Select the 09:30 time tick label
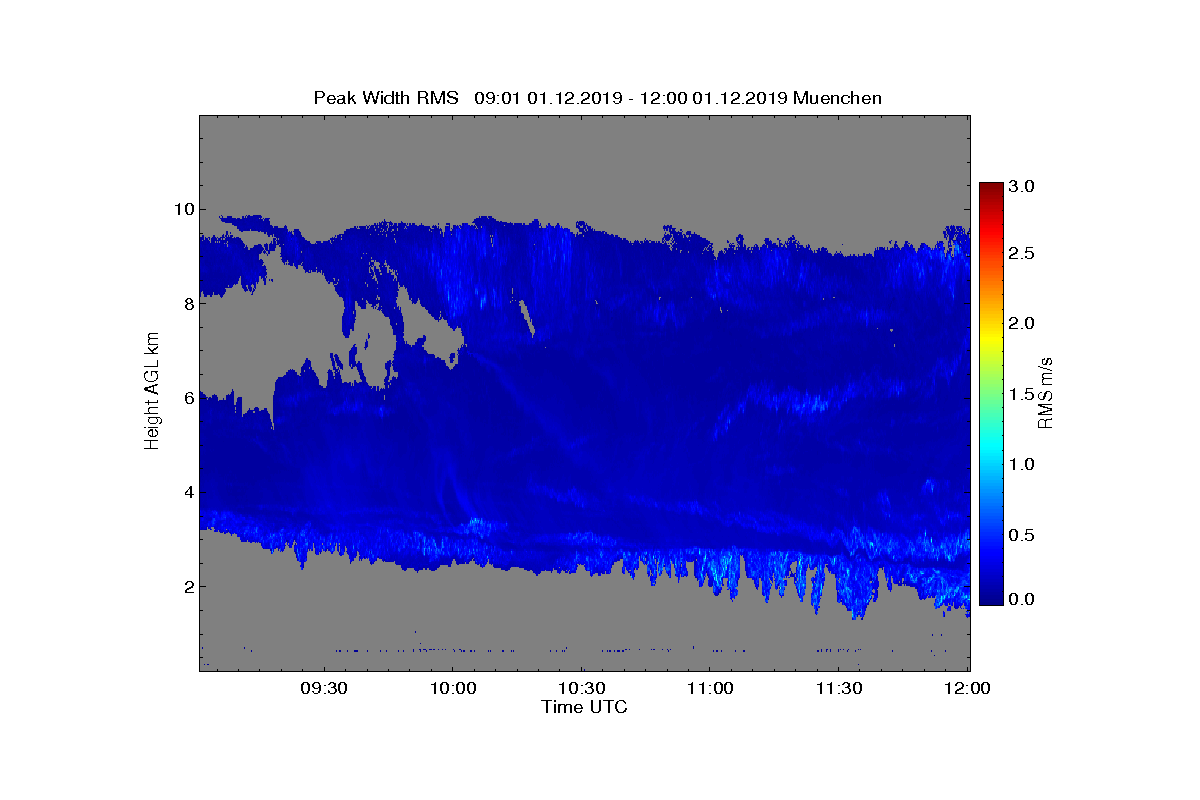This screenshot has width=1200, height=800. 325,688
